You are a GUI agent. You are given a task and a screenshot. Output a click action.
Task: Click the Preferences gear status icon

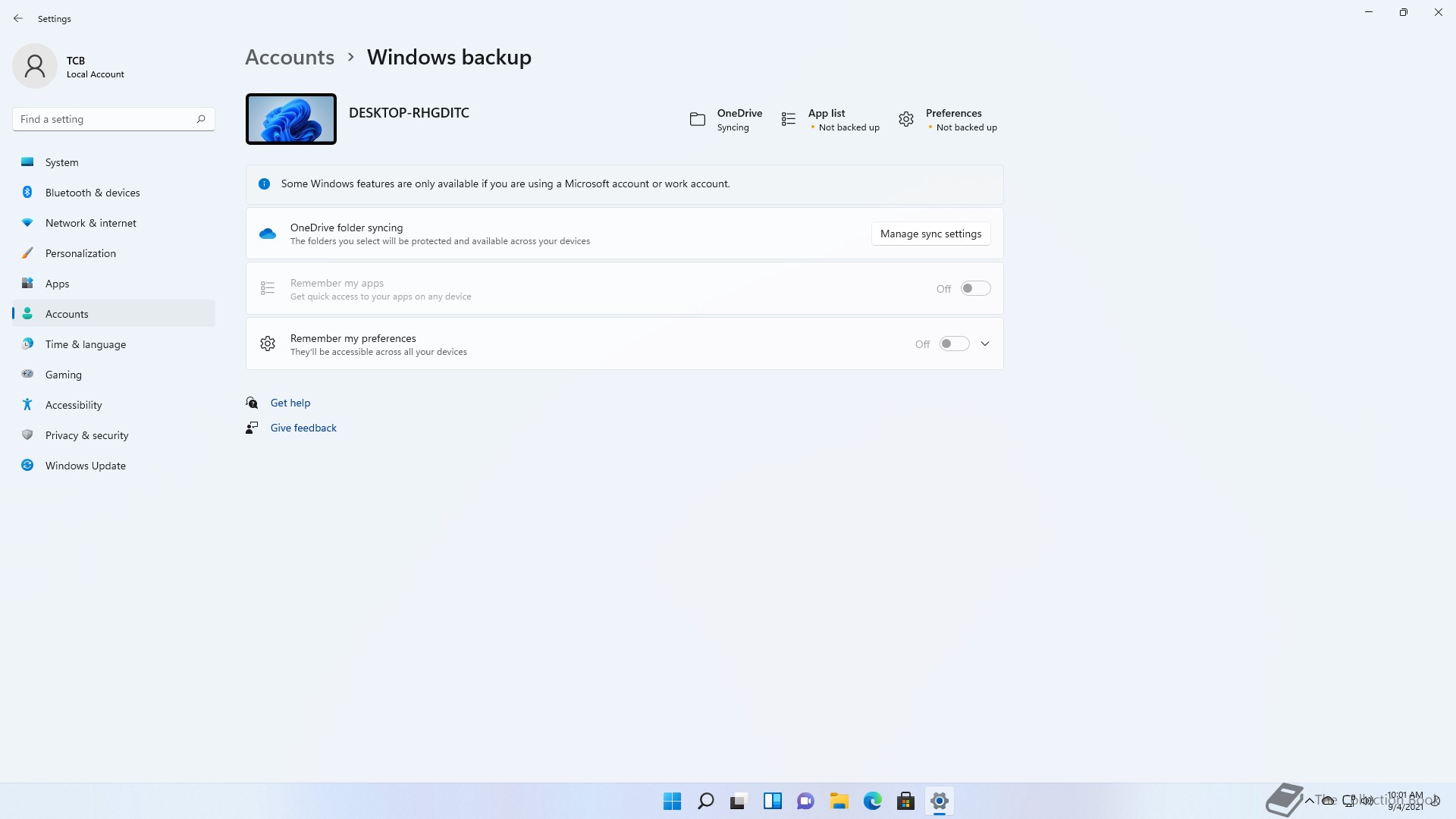(x=906, y=119)
